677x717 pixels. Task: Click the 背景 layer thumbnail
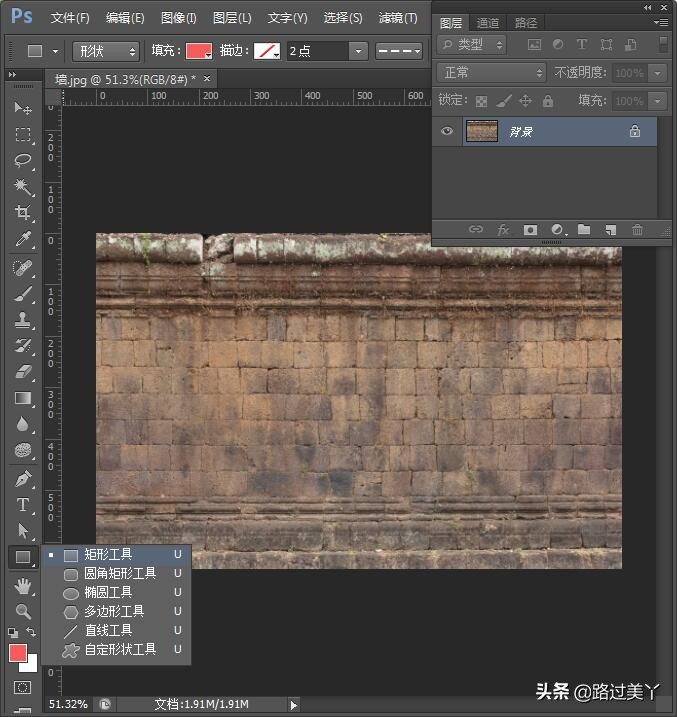tap(482, 131)
